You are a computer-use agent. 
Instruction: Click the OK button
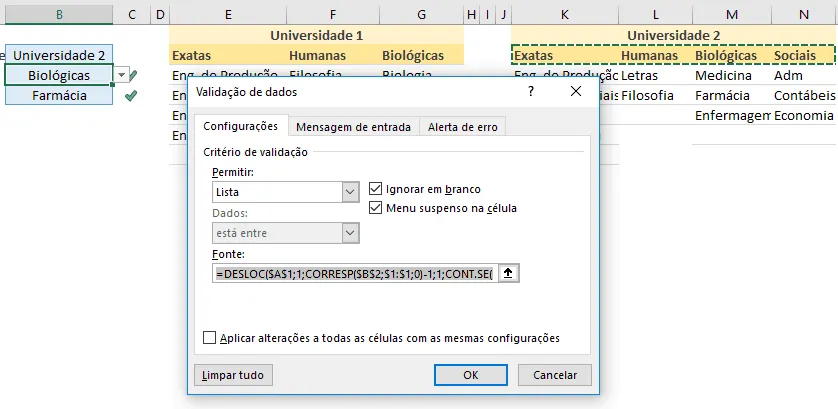tap(471, 375)
